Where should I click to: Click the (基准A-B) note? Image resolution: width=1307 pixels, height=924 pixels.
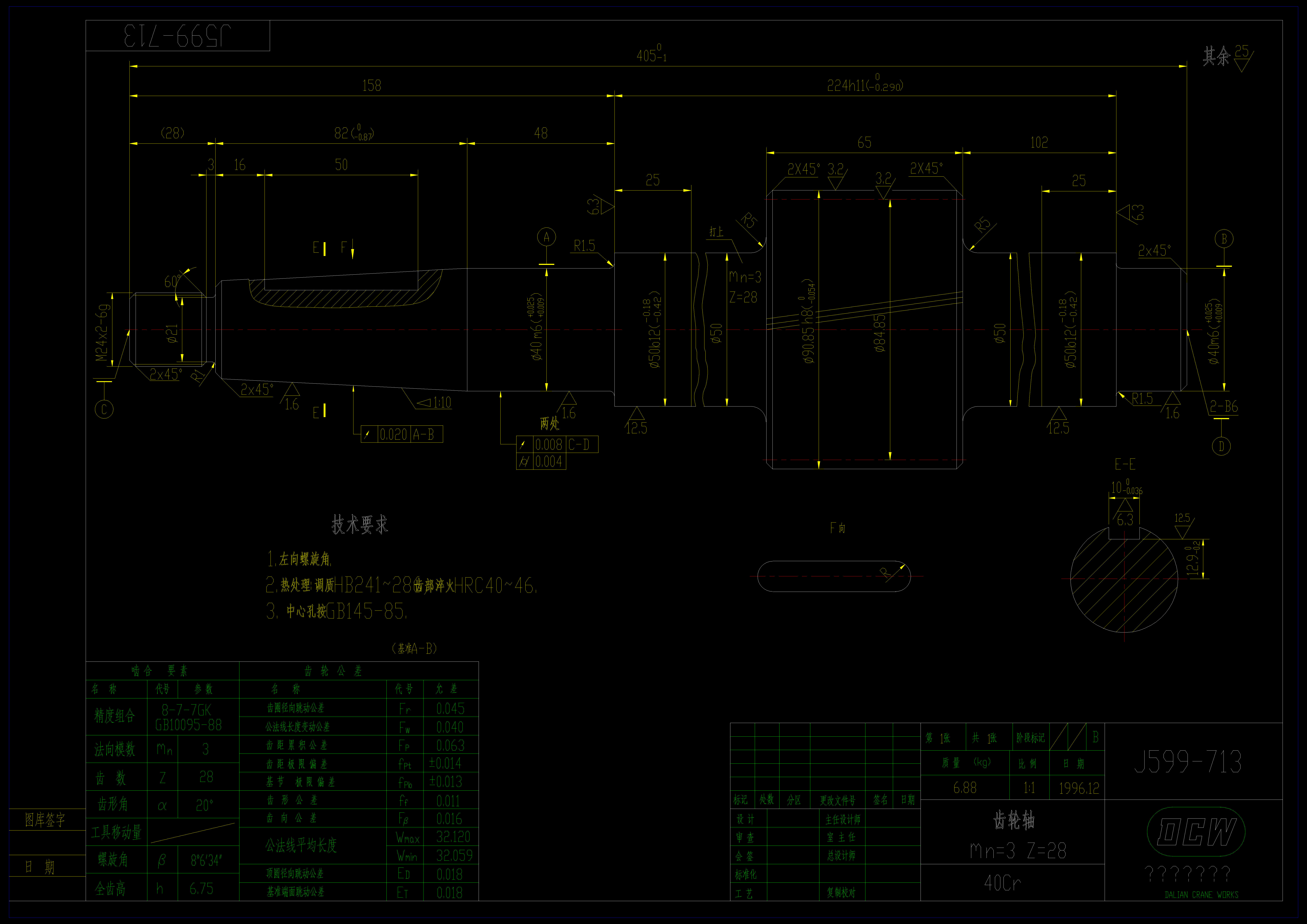[x=414, y=648]
